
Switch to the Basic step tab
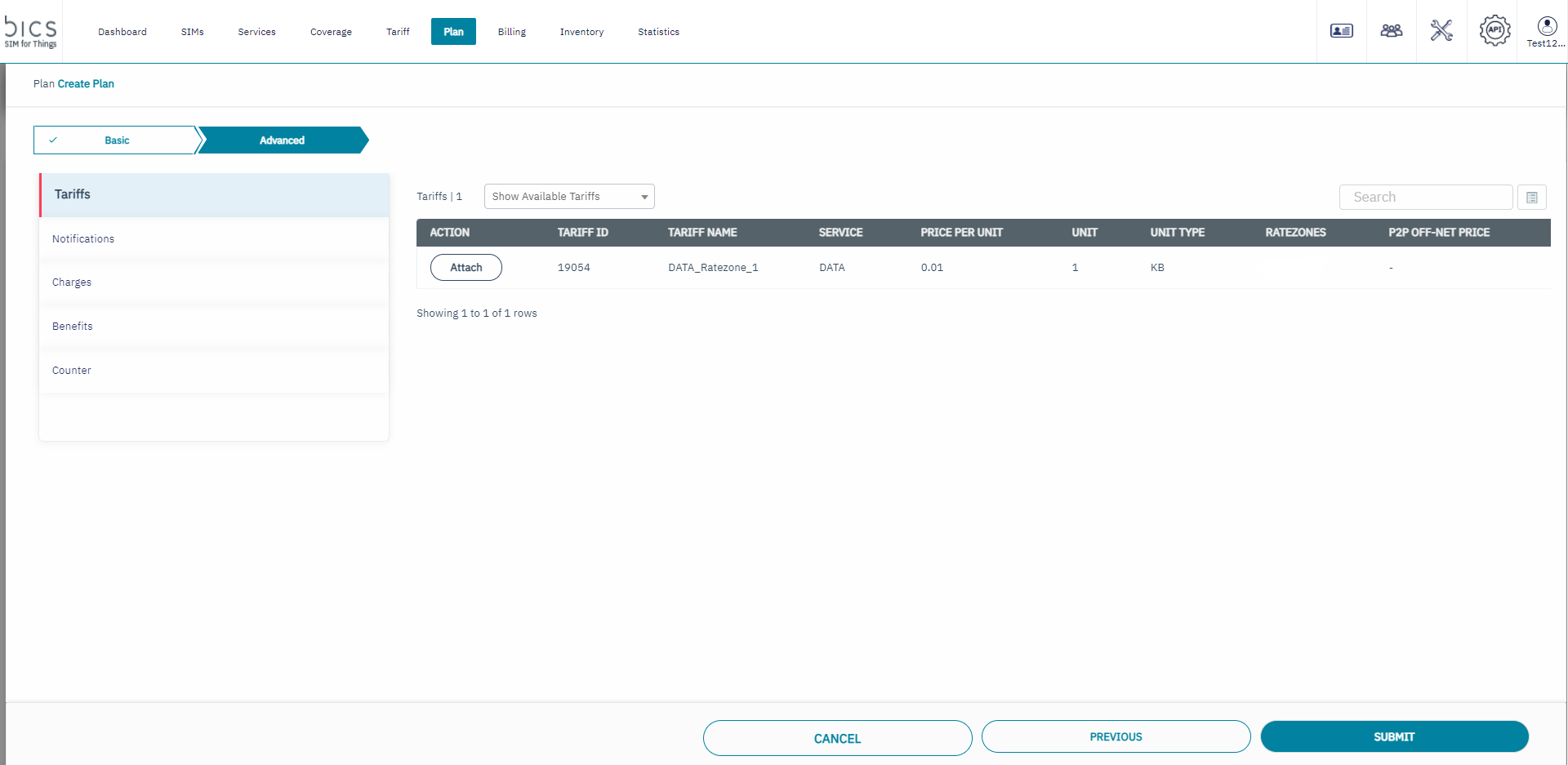click(116, 140)
